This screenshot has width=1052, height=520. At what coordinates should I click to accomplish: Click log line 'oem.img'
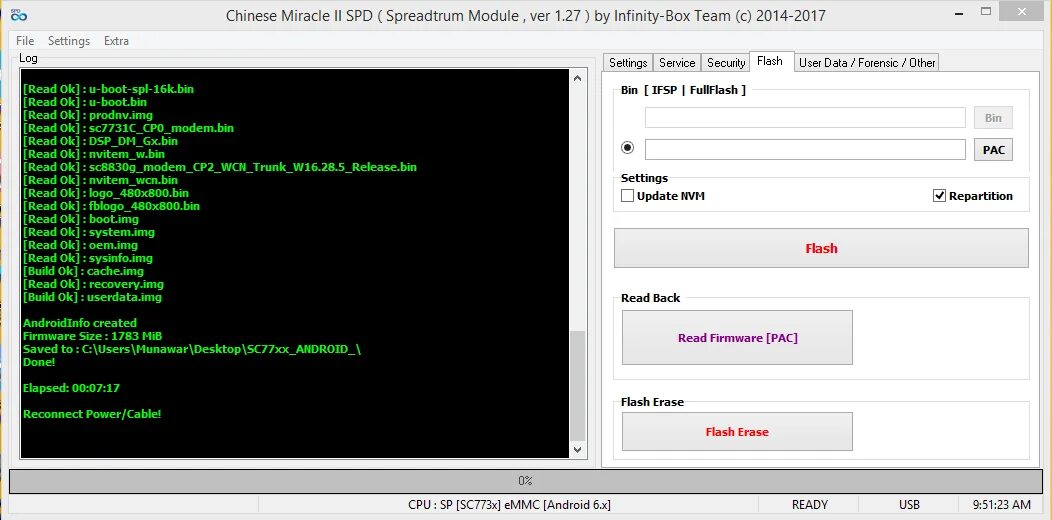point(80,245)
